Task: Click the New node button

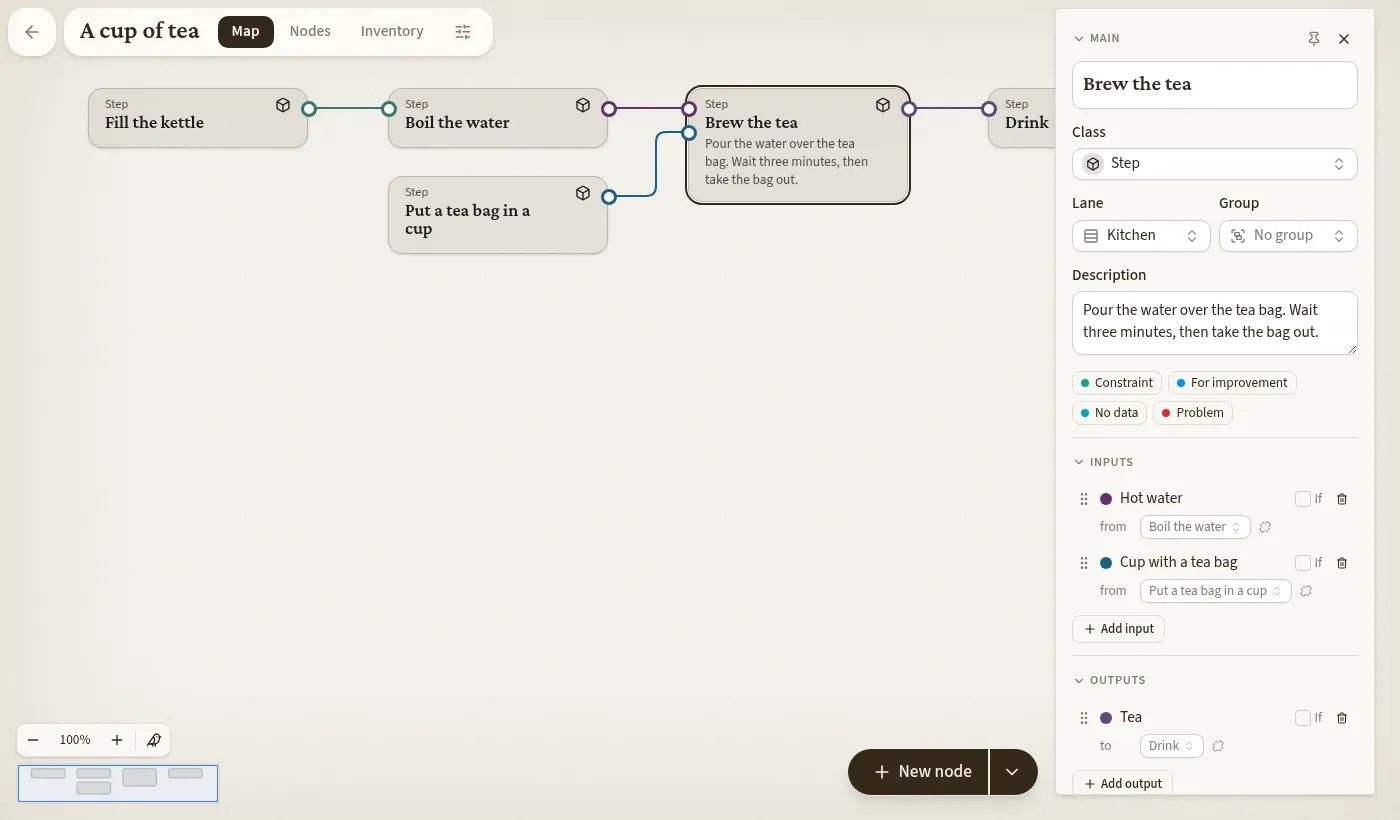Action: pos(918,772)
